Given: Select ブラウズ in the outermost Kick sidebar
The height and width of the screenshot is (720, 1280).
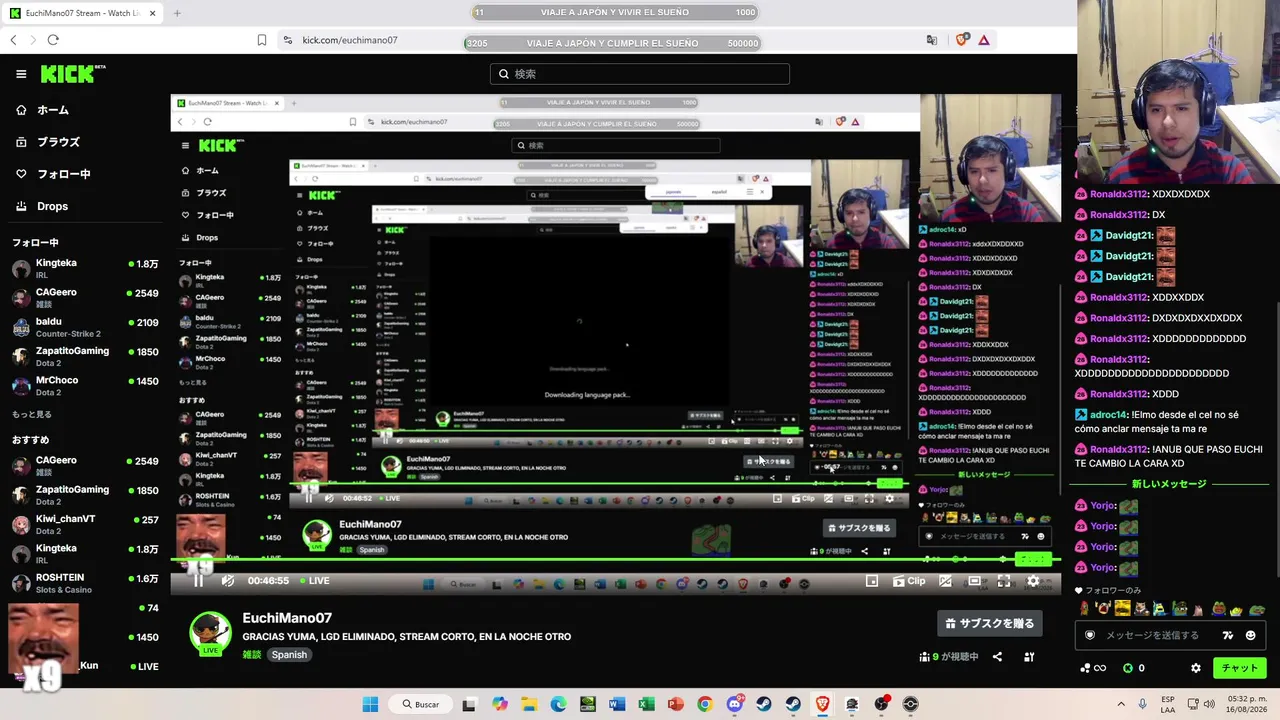Looking at the screenshot, I should coord(47,142).
